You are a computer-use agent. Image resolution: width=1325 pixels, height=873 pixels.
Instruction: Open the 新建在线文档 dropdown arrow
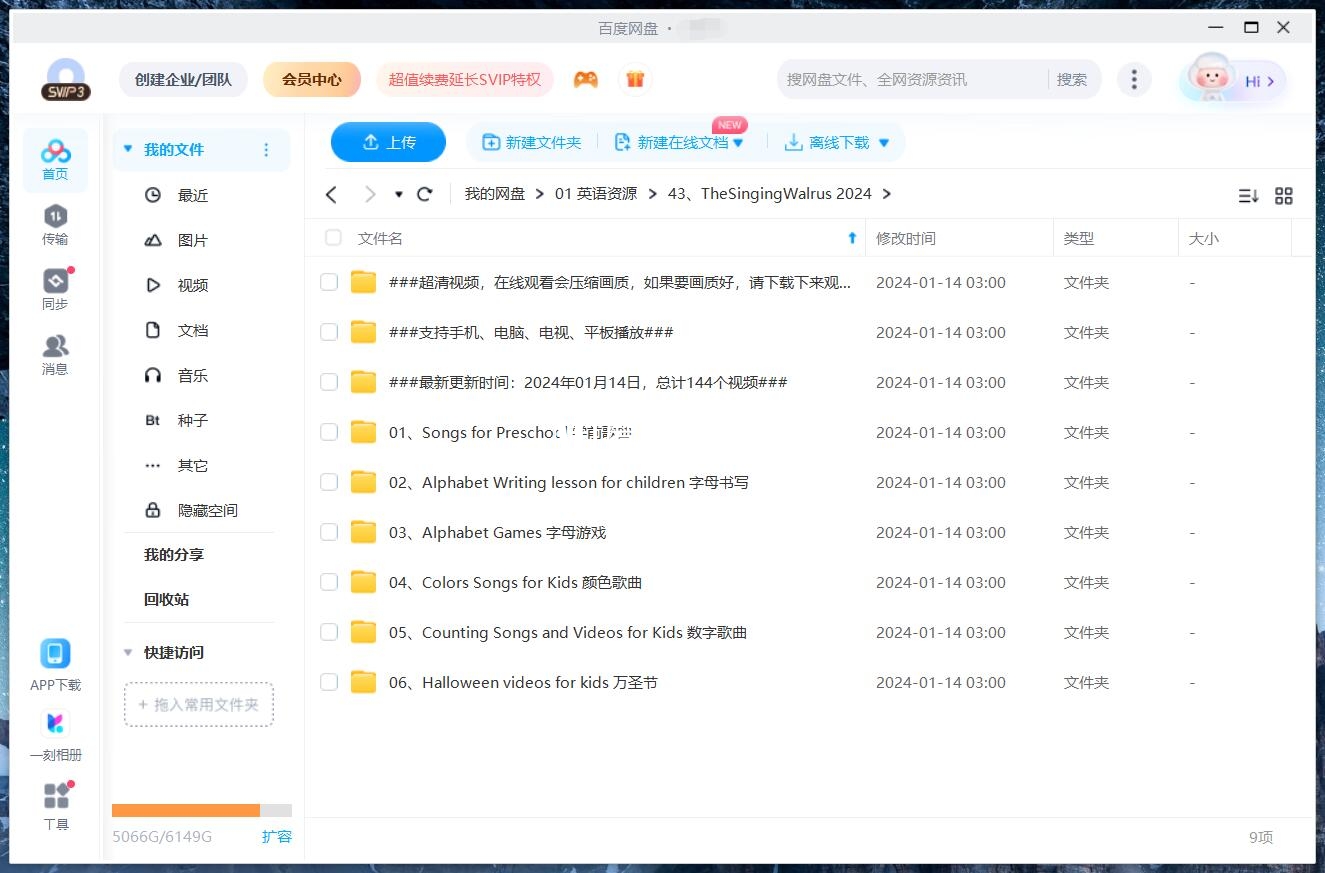pos(739,142)
